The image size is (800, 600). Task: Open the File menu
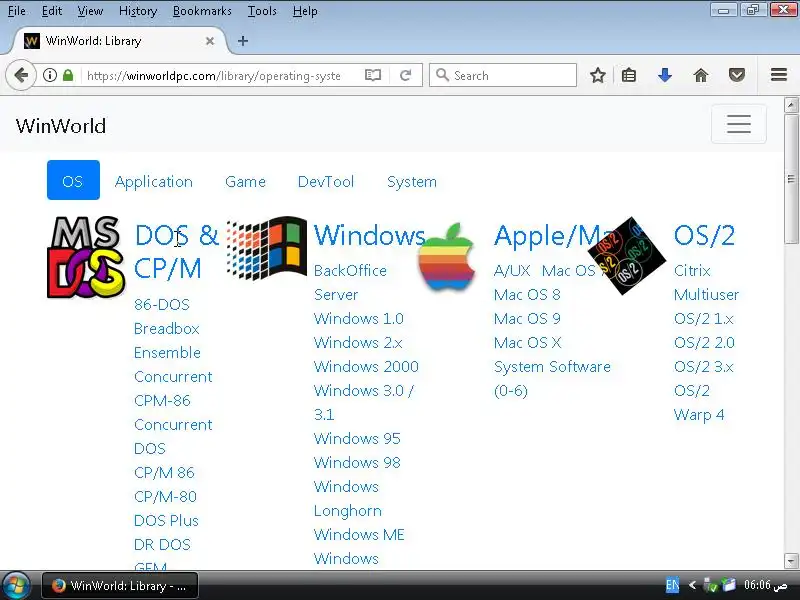(17, 11)
